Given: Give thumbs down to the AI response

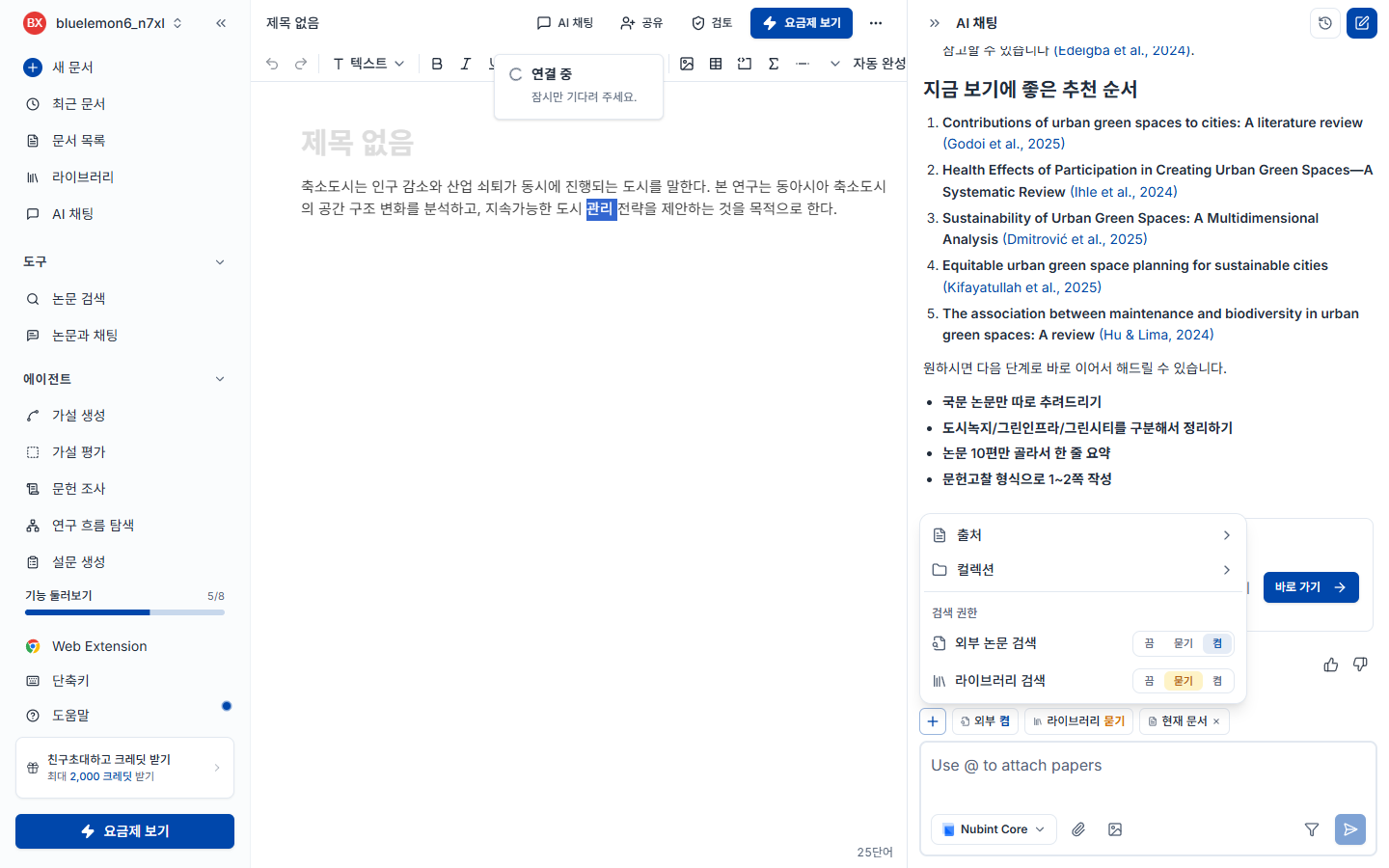Looking at the screenshot, I should pyautogui.click(x=1360, y=665).
